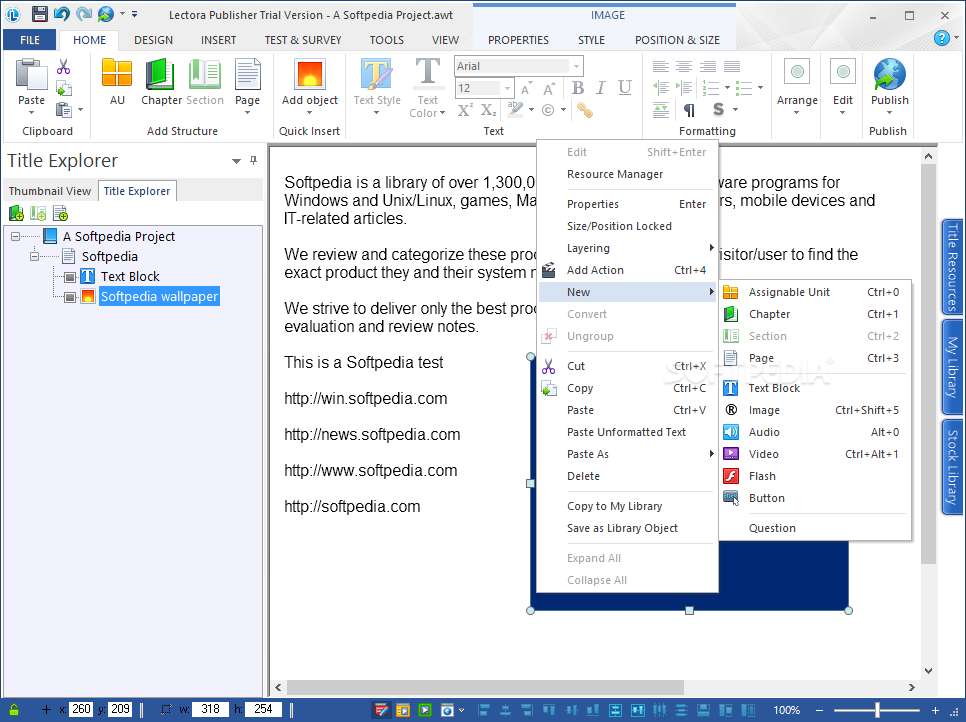The image size is (966, 722).
Task: Select Text Block icon in New submenu
Action: click(x=730, y=388)
